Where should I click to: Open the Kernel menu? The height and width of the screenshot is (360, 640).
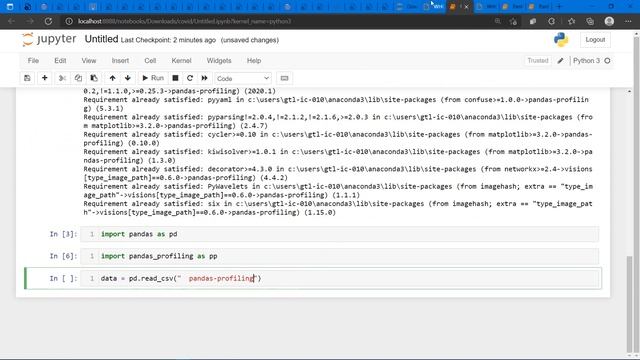(181, 60)
